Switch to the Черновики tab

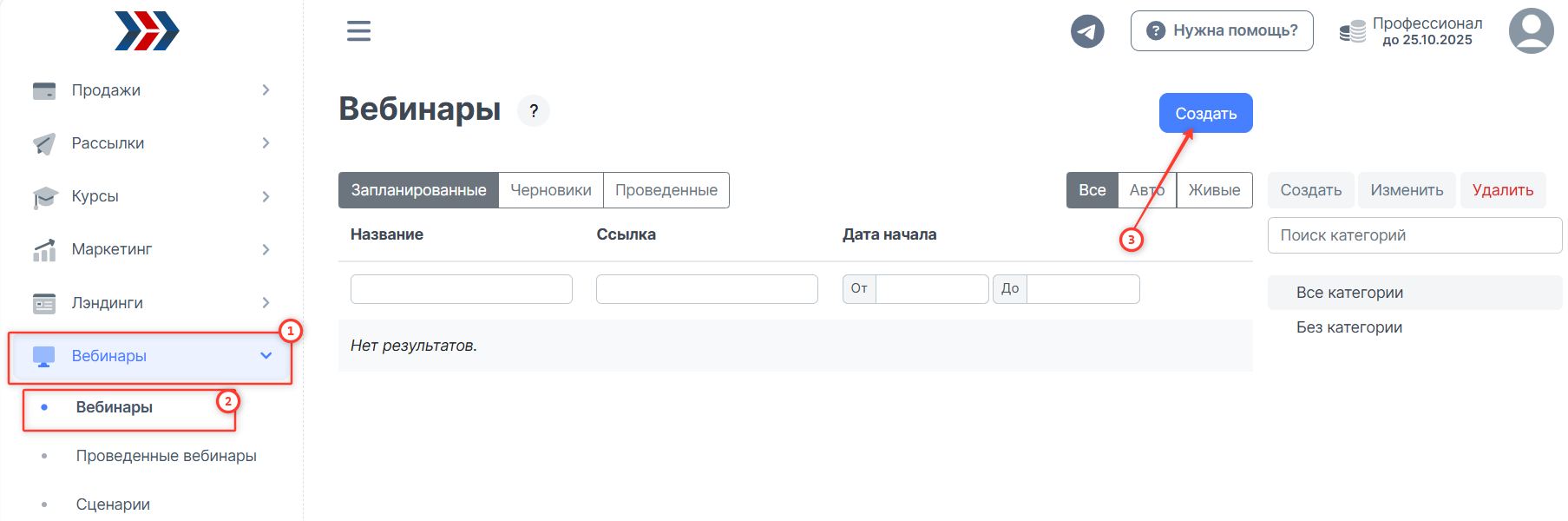point(551,189)
